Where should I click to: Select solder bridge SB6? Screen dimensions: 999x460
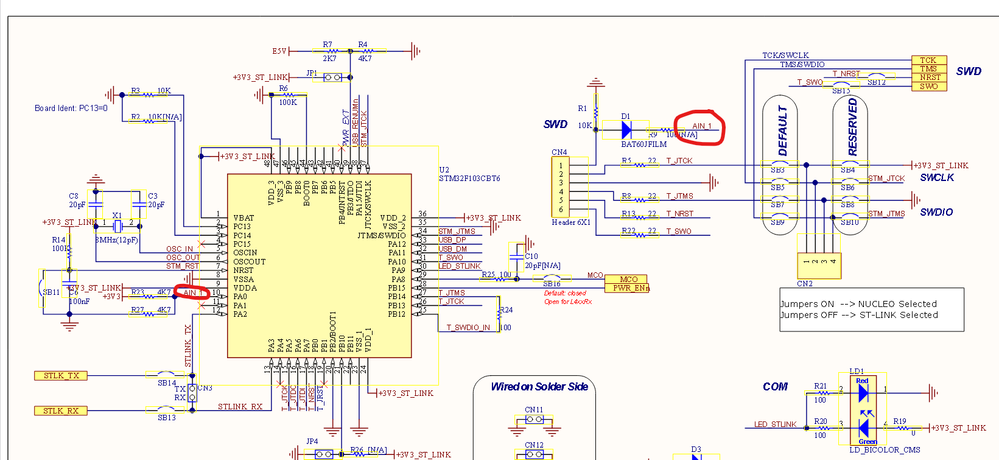(852, 183)
